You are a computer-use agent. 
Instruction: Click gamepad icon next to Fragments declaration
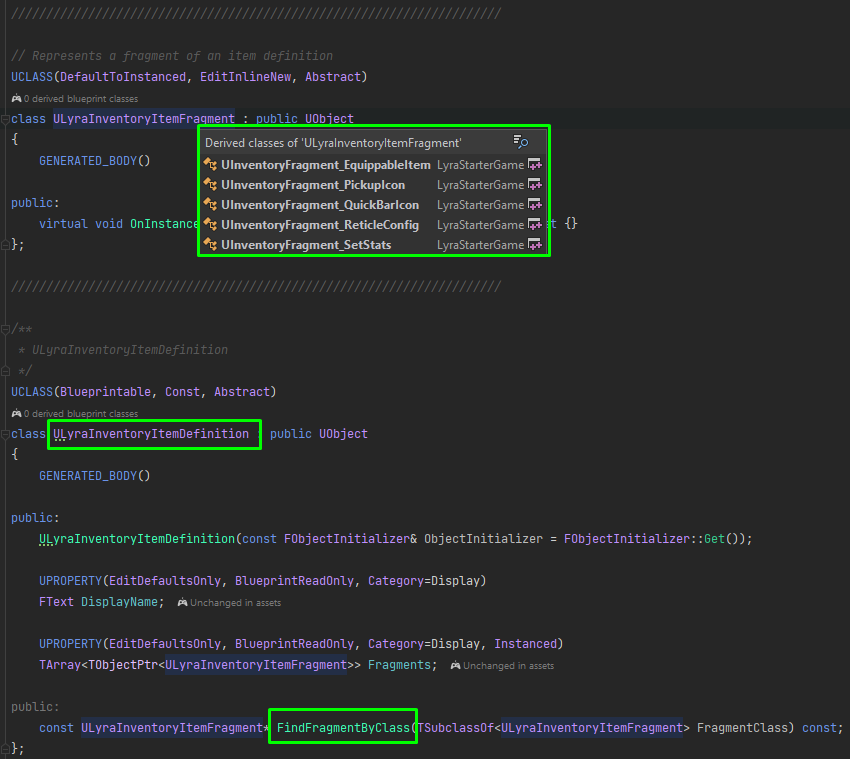[x=455, y=665]
